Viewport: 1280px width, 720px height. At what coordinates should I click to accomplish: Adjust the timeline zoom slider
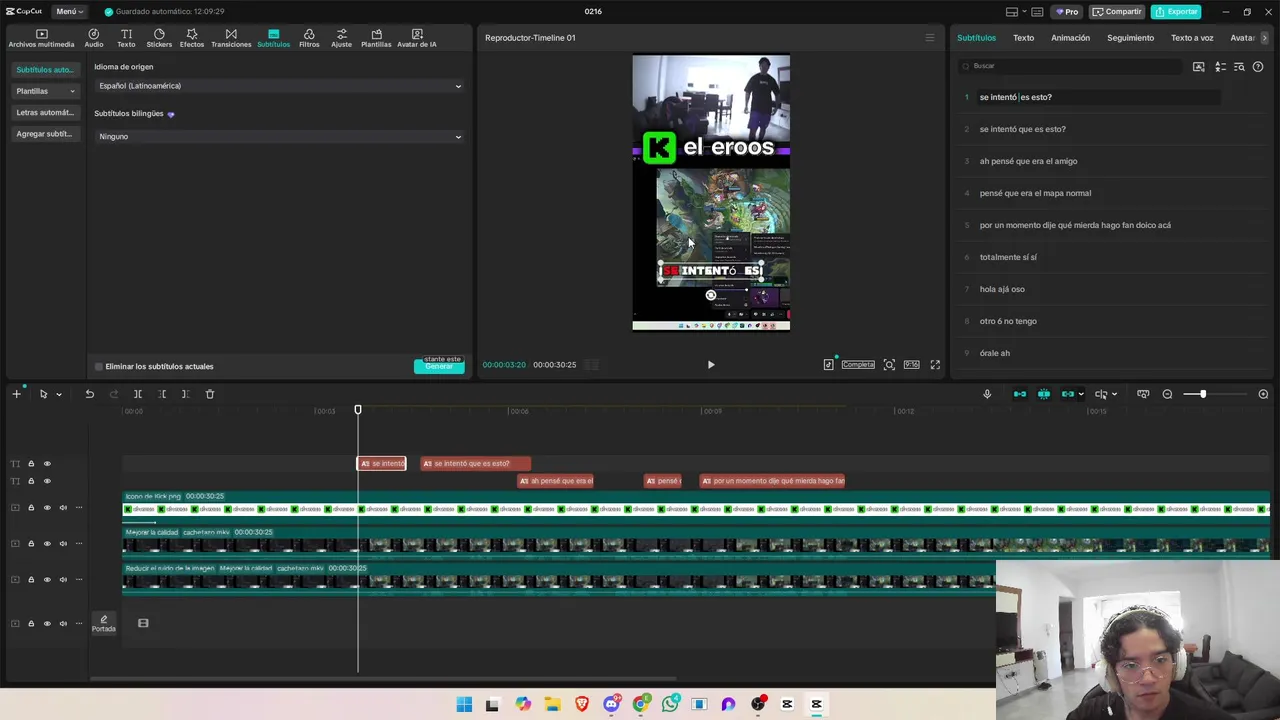pyautogui.click(x=1203, y=394)
